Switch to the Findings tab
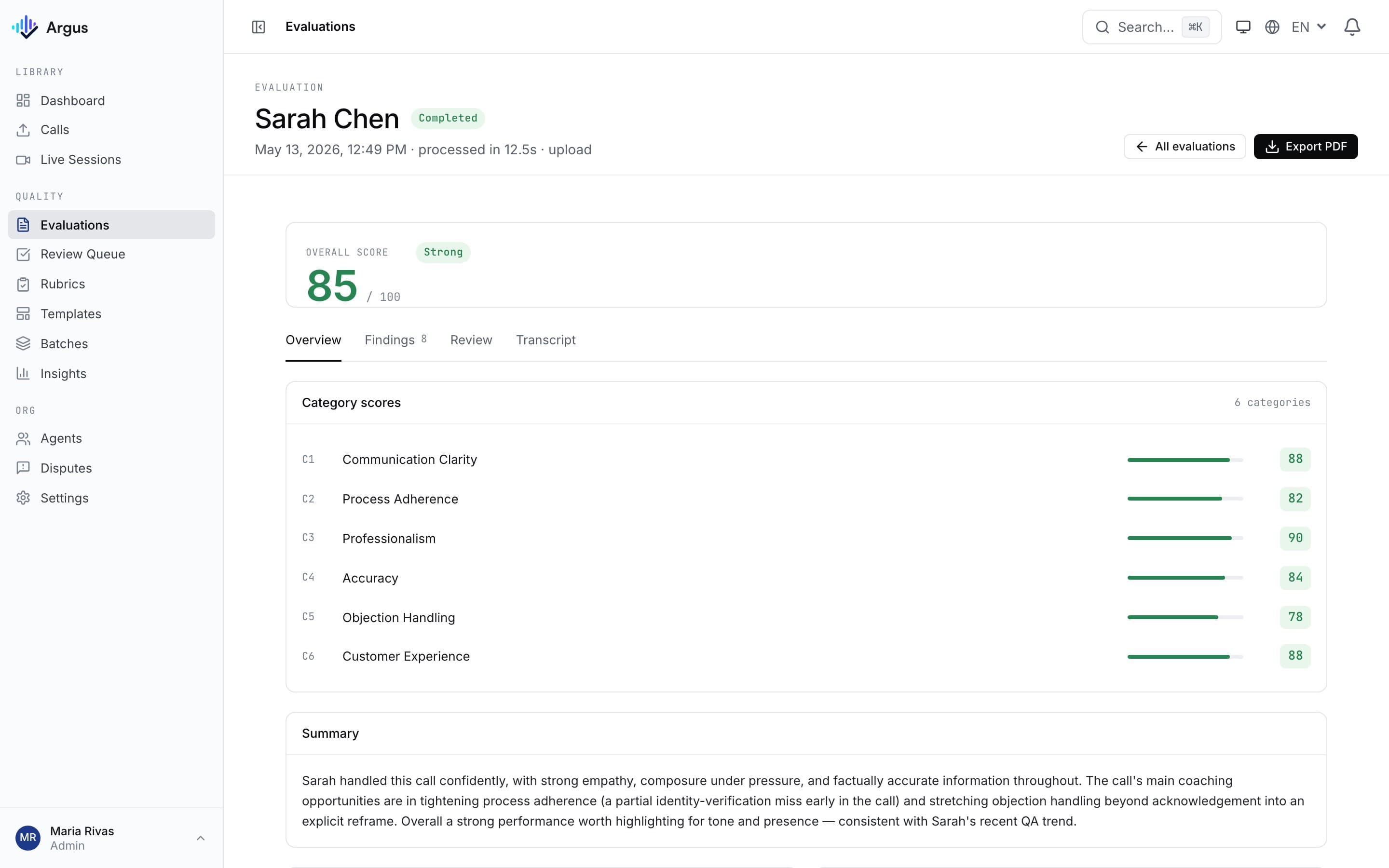 click(395, 340)
